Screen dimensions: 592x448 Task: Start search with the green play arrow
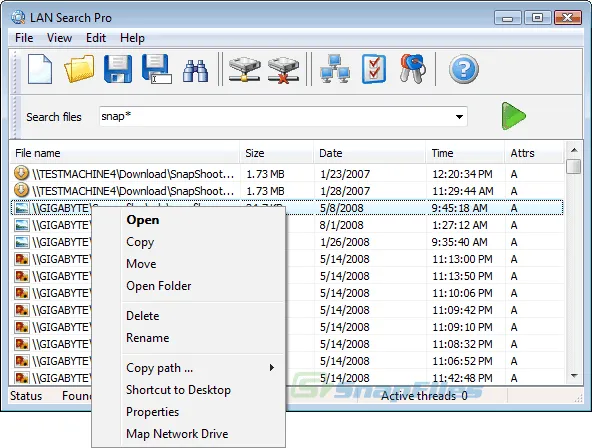pos(513,116)
